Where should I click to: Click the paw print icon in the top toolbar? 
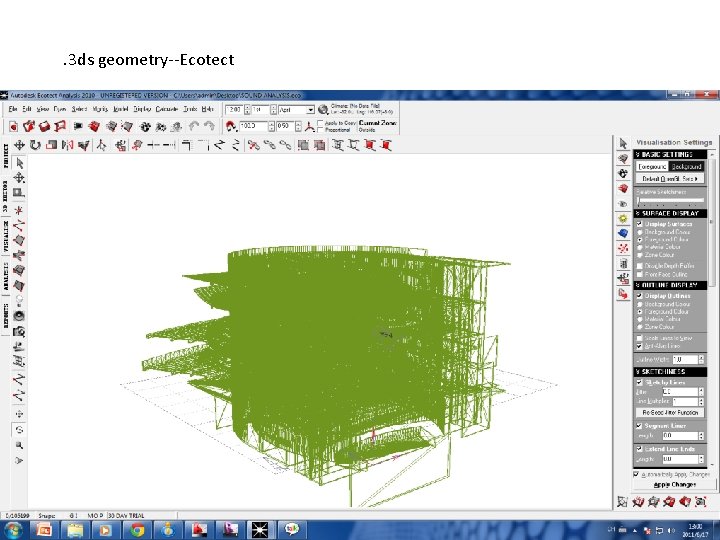pyautogui.click(x=145, y=126)
